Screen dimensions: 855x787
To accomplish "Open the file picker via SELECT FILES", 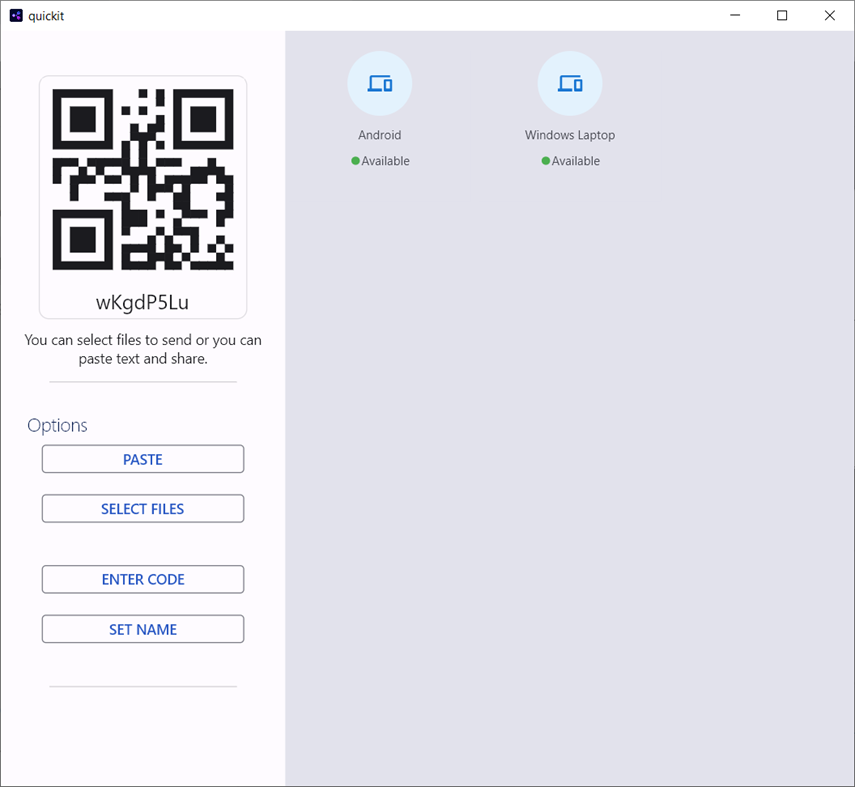I will coord(142,508).
